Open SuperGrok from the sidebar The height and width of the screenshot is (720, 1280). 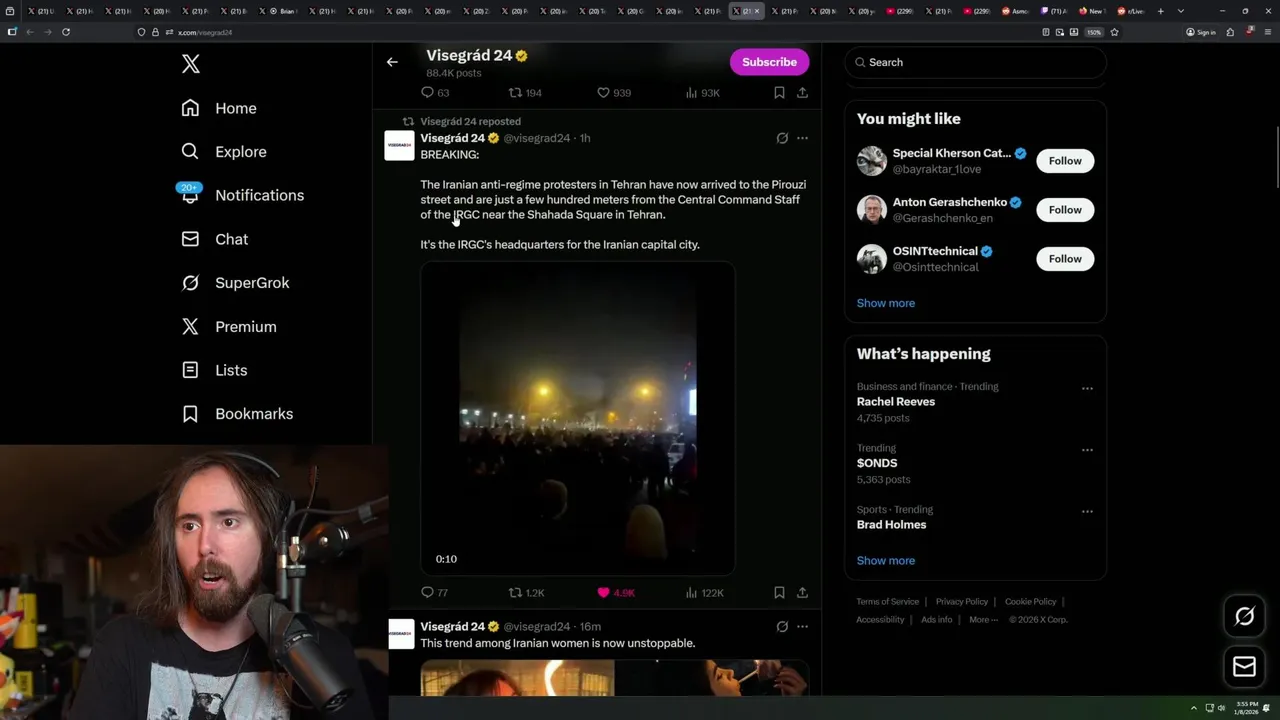(x=235, y=283)
